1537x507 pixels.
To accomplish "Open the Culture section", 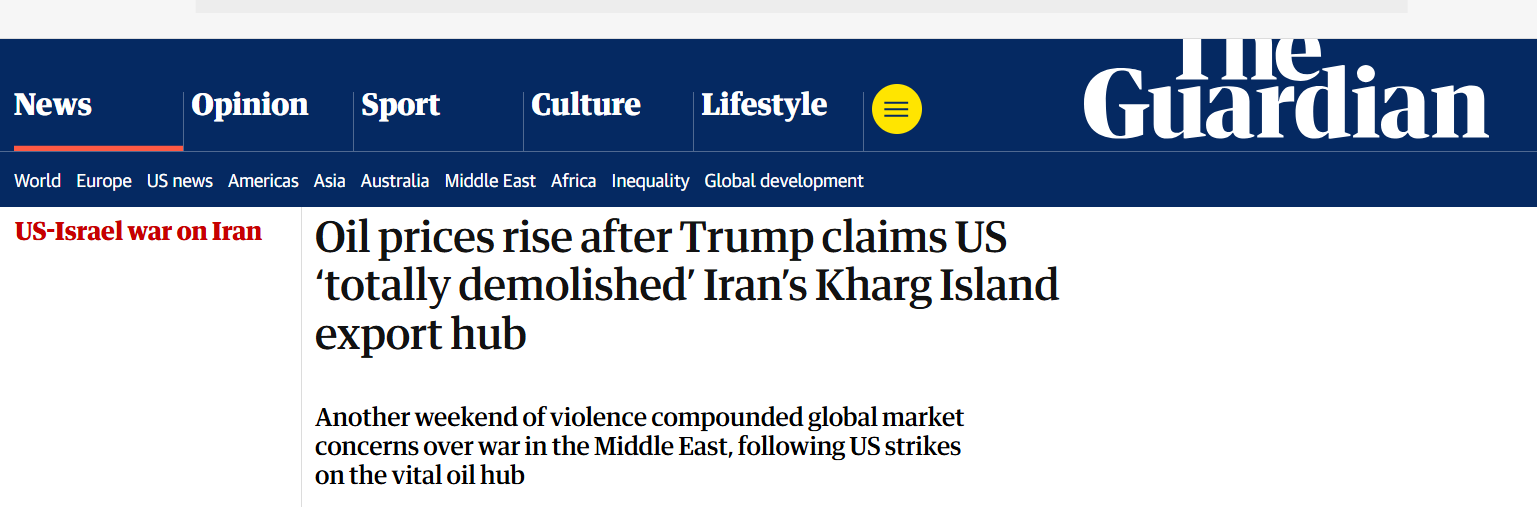I will point(586,105).
